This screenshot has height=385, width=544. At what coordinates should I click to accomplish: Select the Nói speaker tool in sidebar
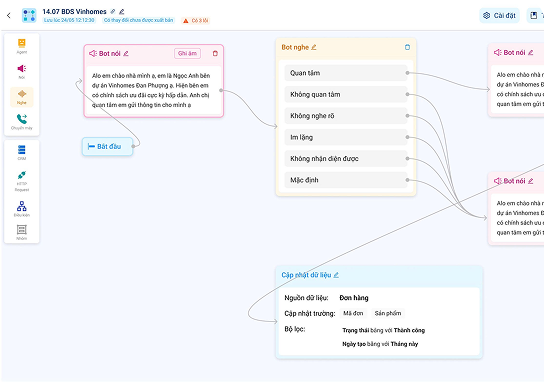click(x=22, y=71)
